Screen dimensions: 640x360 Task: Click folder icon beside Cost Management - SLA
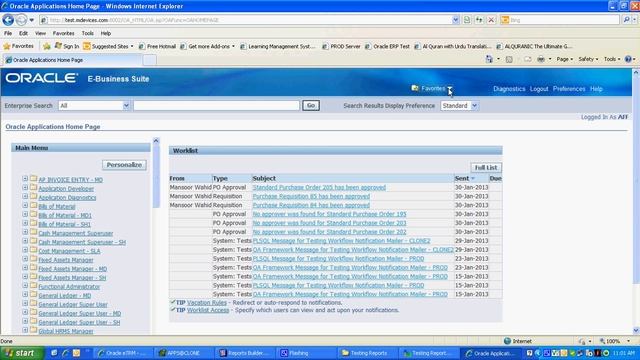pyautogui.click(x=33, y=250)
